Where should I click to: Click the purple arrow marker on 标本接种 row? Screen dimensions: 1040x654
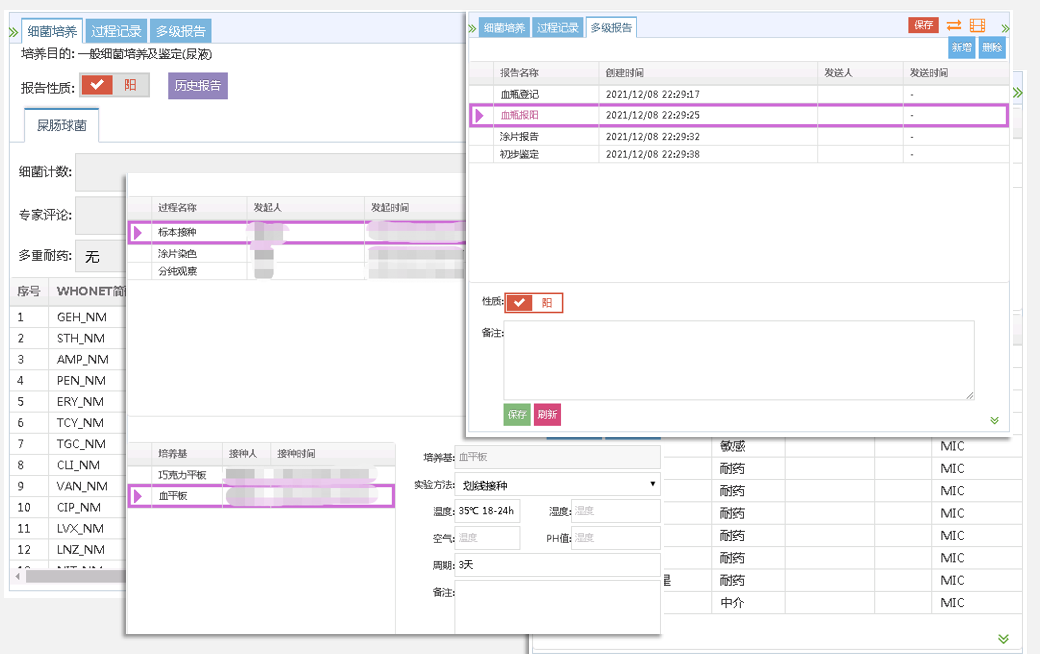tap(138, 232)
